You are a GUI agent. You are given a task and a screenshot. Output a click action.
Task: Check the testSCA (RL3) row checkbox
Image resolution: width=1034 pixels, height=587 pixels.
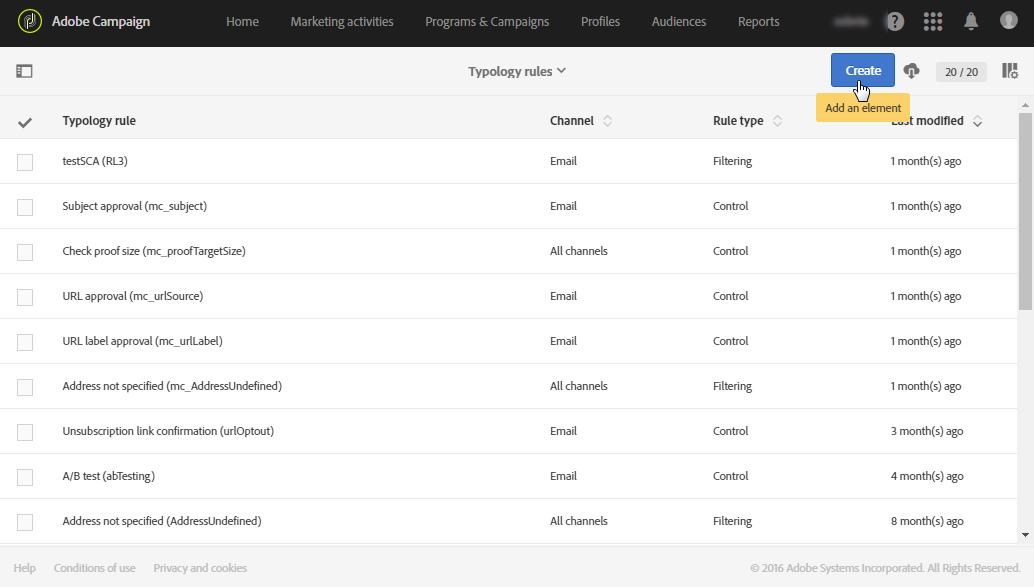pos(25,162)
